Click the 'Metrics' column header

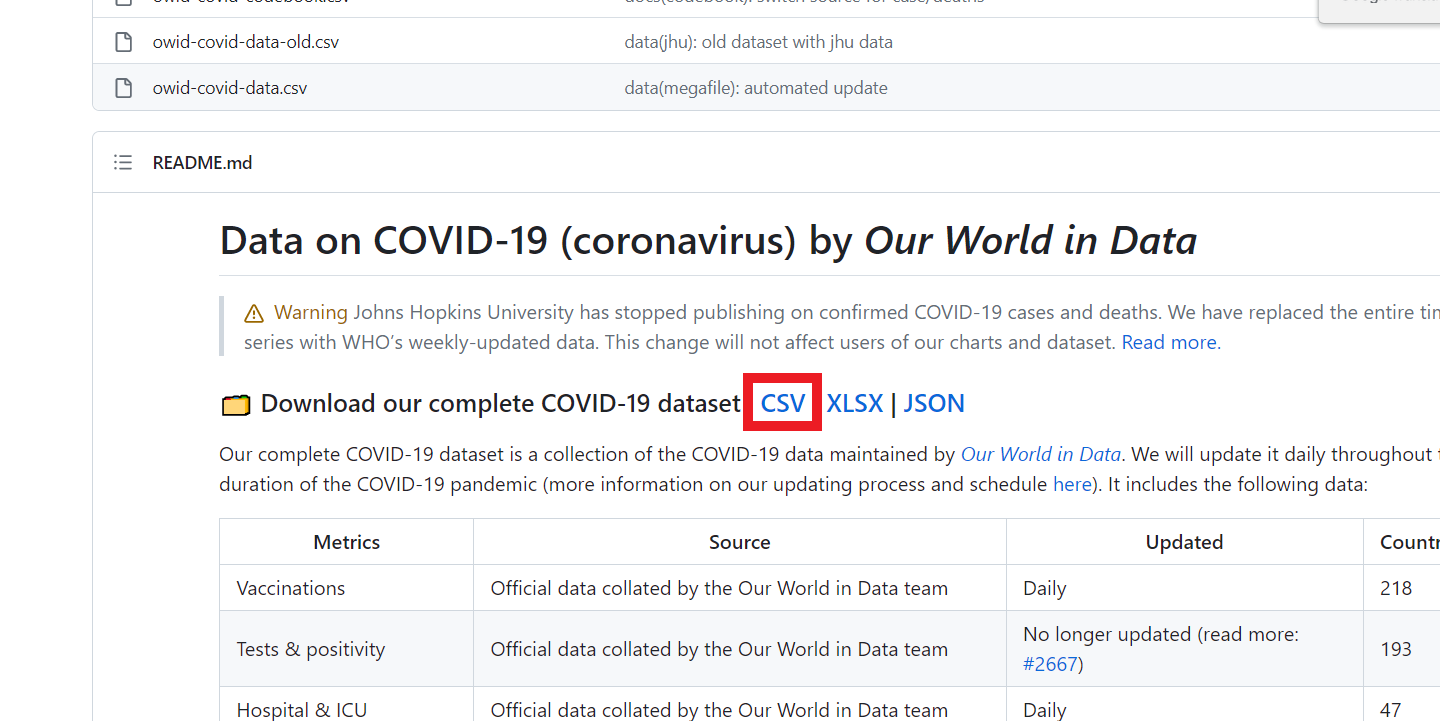[x=347, y=542]
